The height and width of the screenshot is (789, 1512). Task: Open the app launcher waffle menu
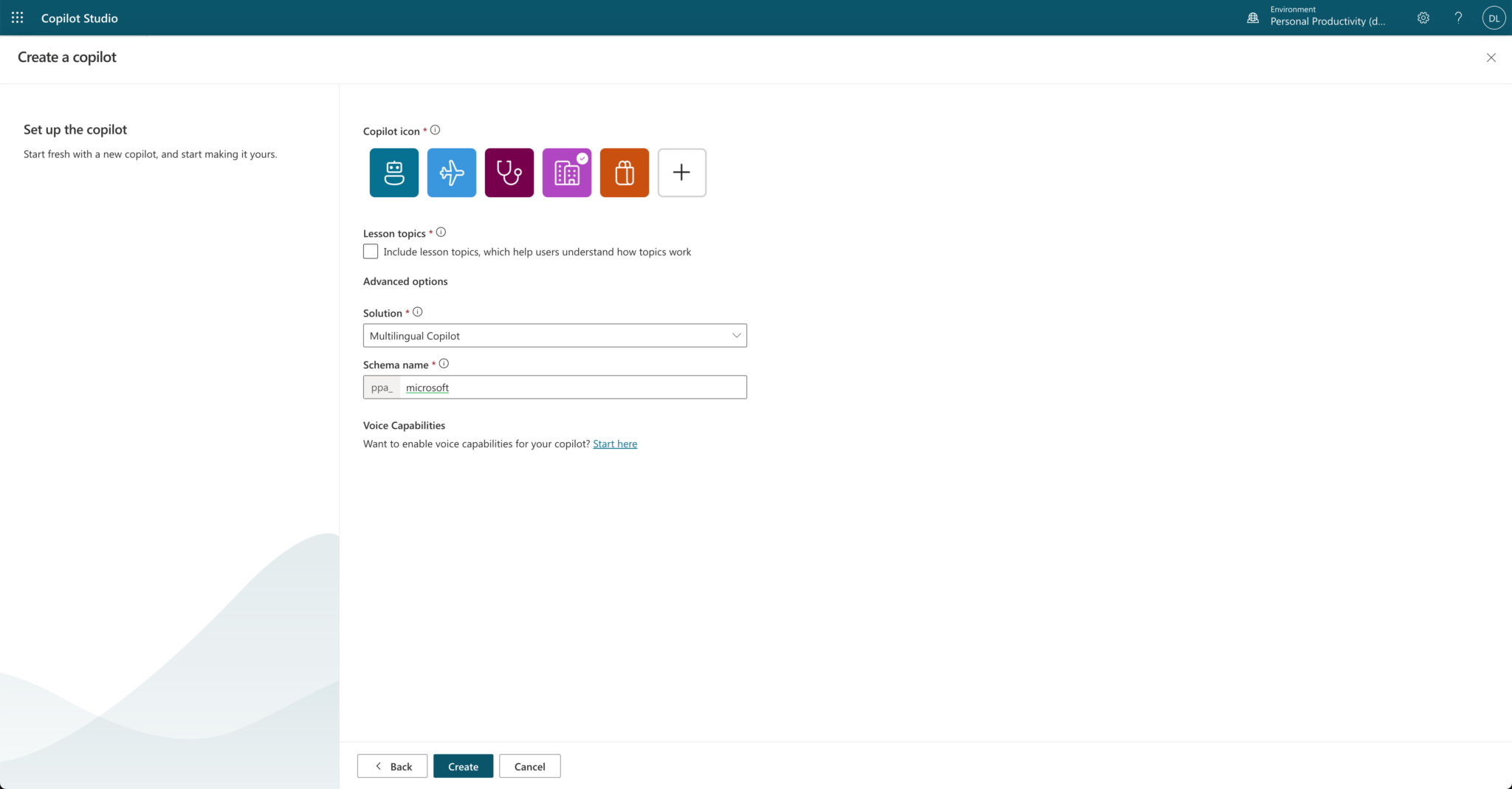pos(16,17)
